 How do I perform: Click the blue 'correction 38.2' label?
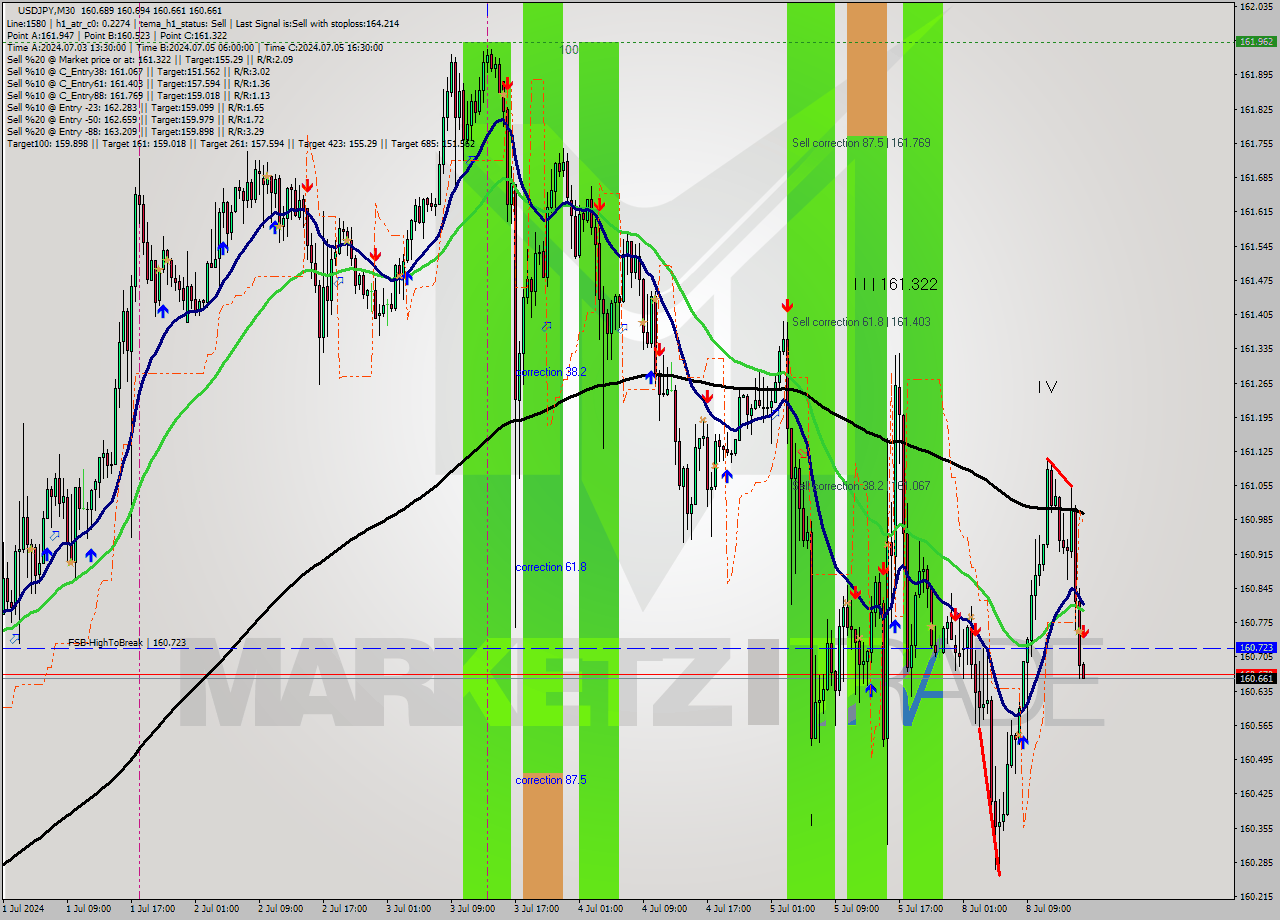[x=550, y=372]
